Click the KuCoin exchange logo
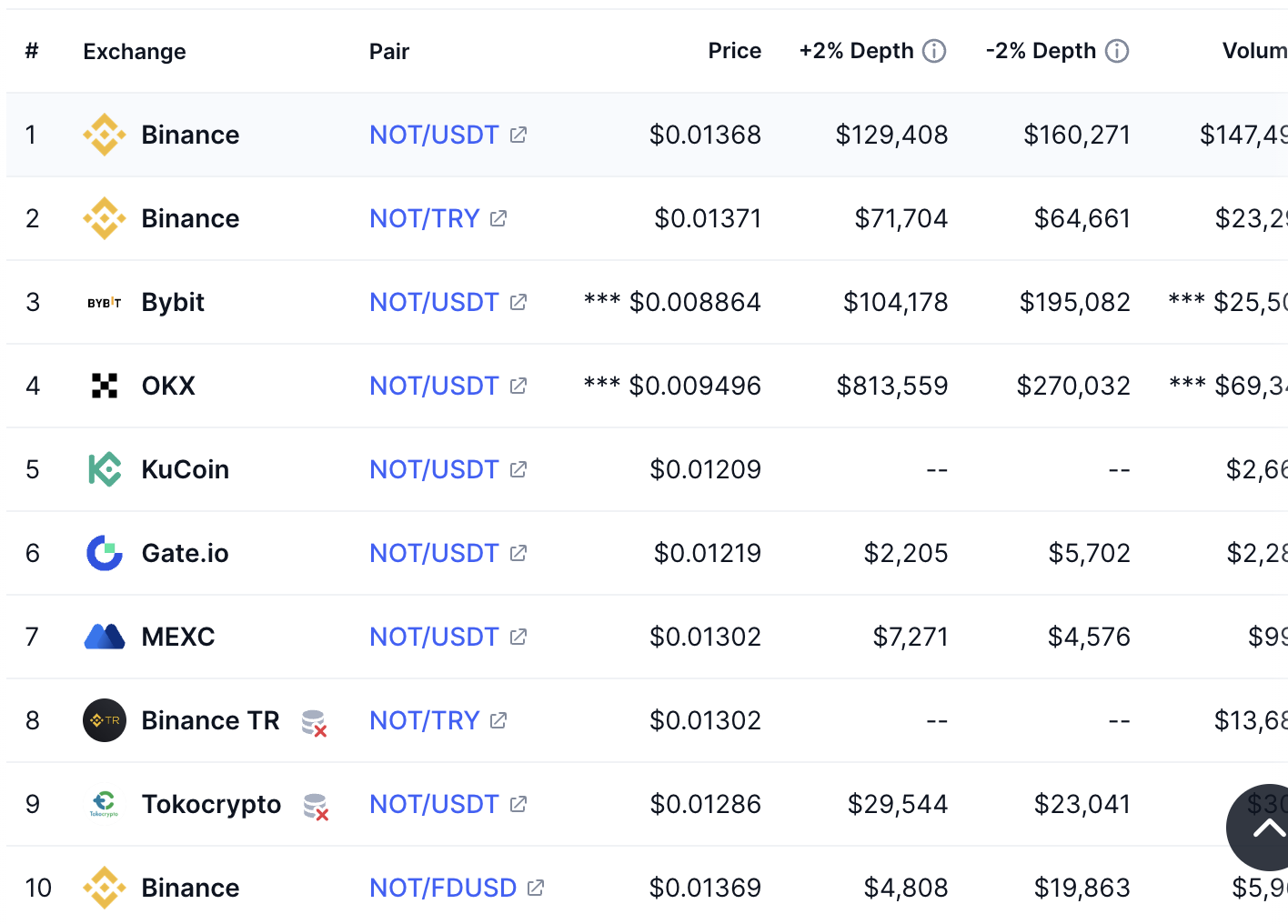Viewport: 1288px width, 924px height. (x=105, y=470)
